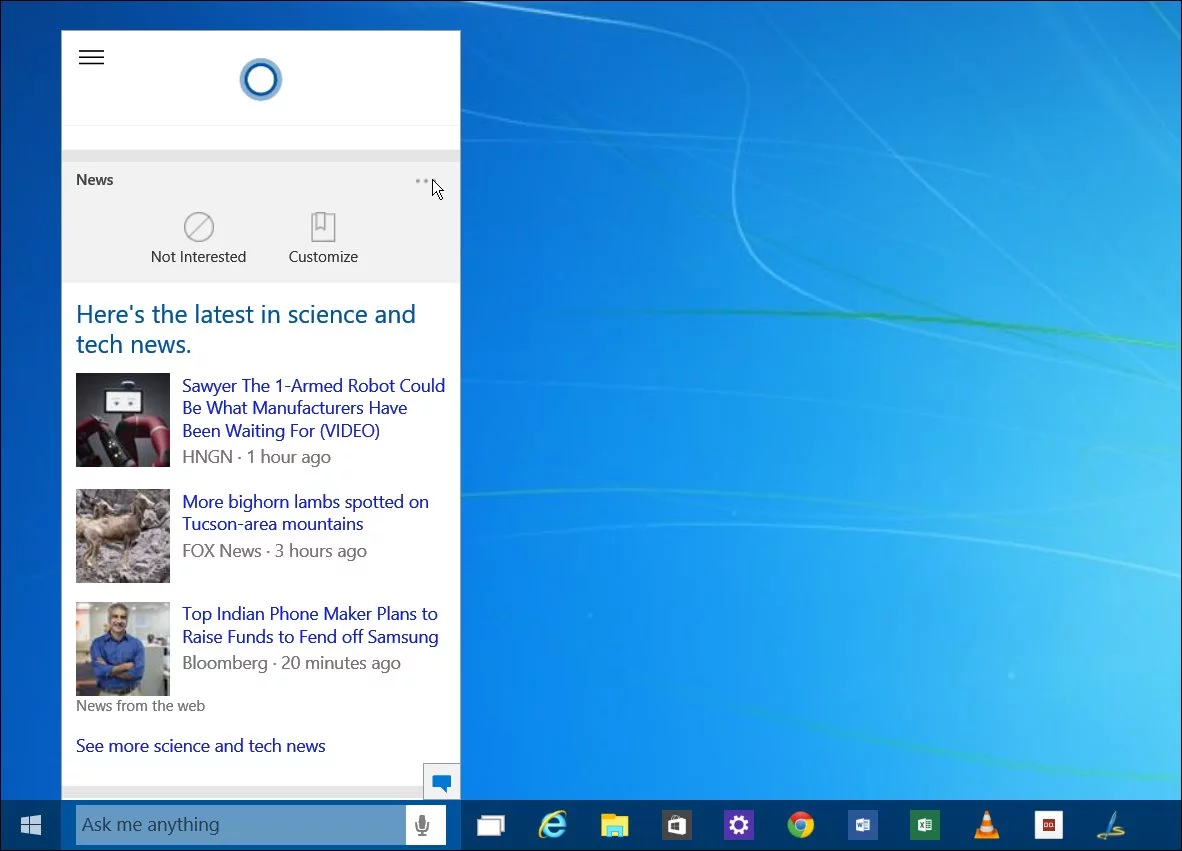Open Microsoft Excel from taskbar
Screen dimensions: 1182x851
pyautogui.click(x=925, y=825)
